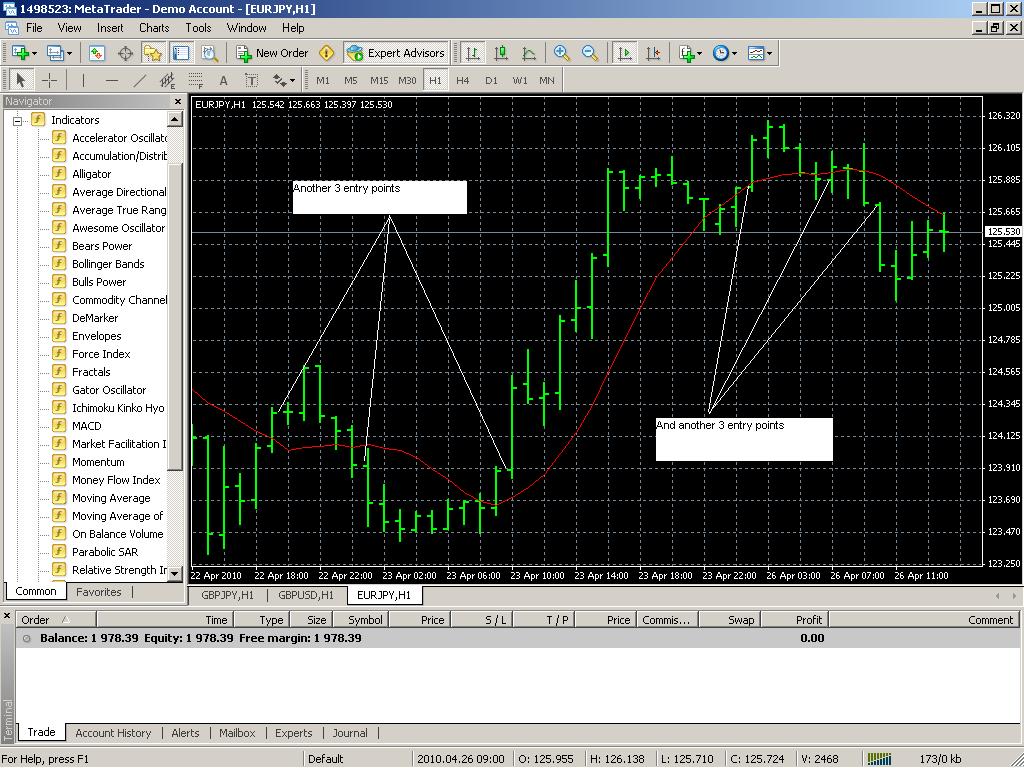Open the Charts menu
This screenshot has height=768, width=1024.
154,27
